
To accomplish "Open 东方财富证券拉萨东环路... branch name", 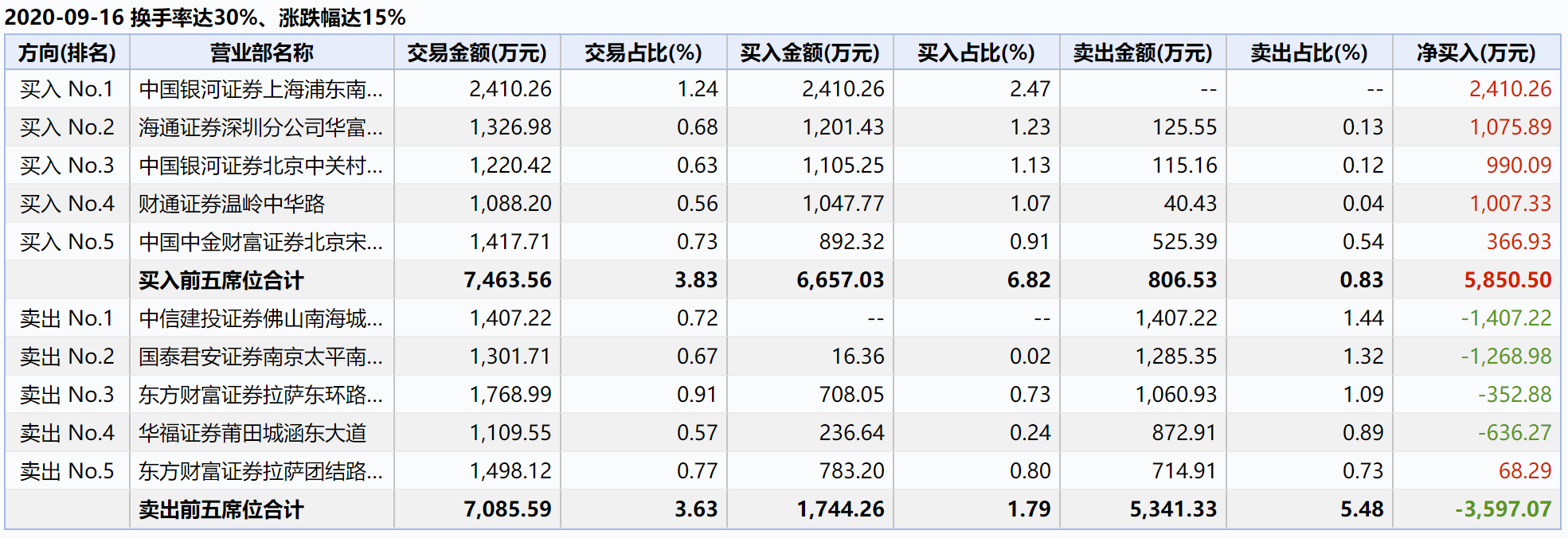I will tap(261, 395).
